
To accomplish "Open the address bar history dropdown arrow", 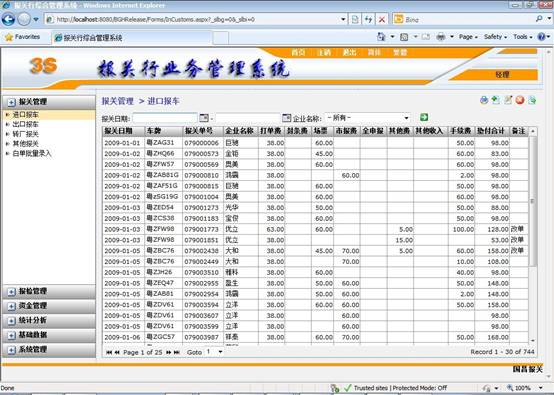I will [343, 19].
